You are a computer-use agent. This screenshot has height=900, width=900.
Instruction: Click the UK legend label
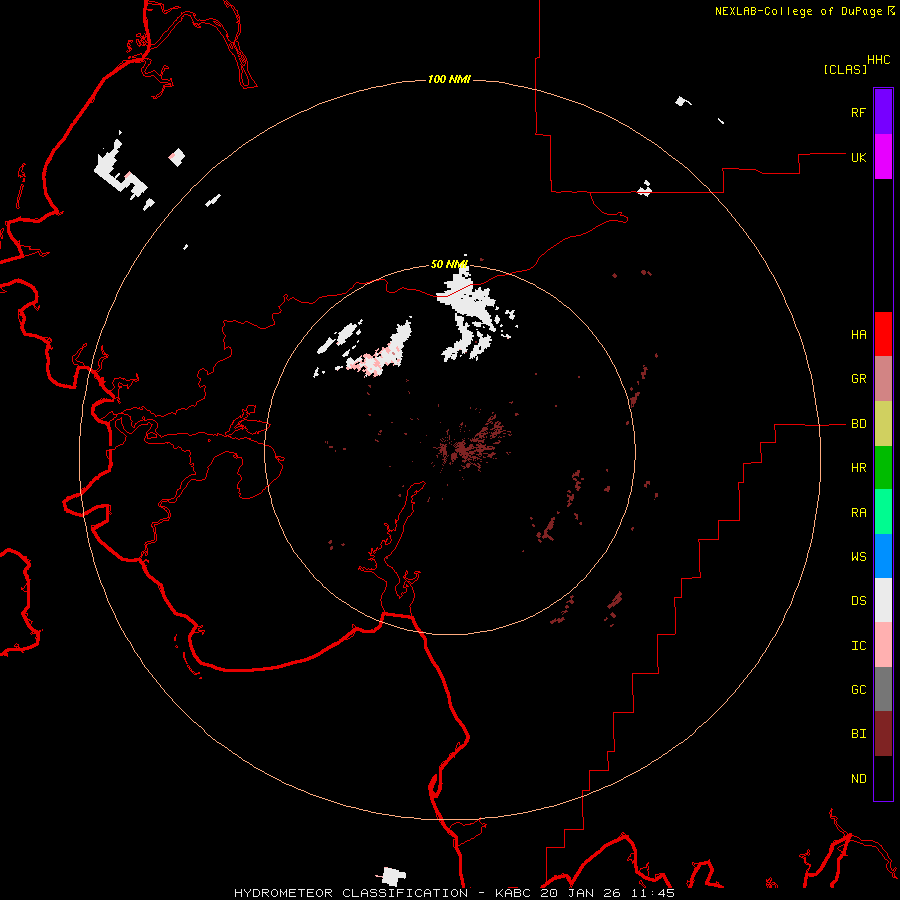[x=858, y=157]
